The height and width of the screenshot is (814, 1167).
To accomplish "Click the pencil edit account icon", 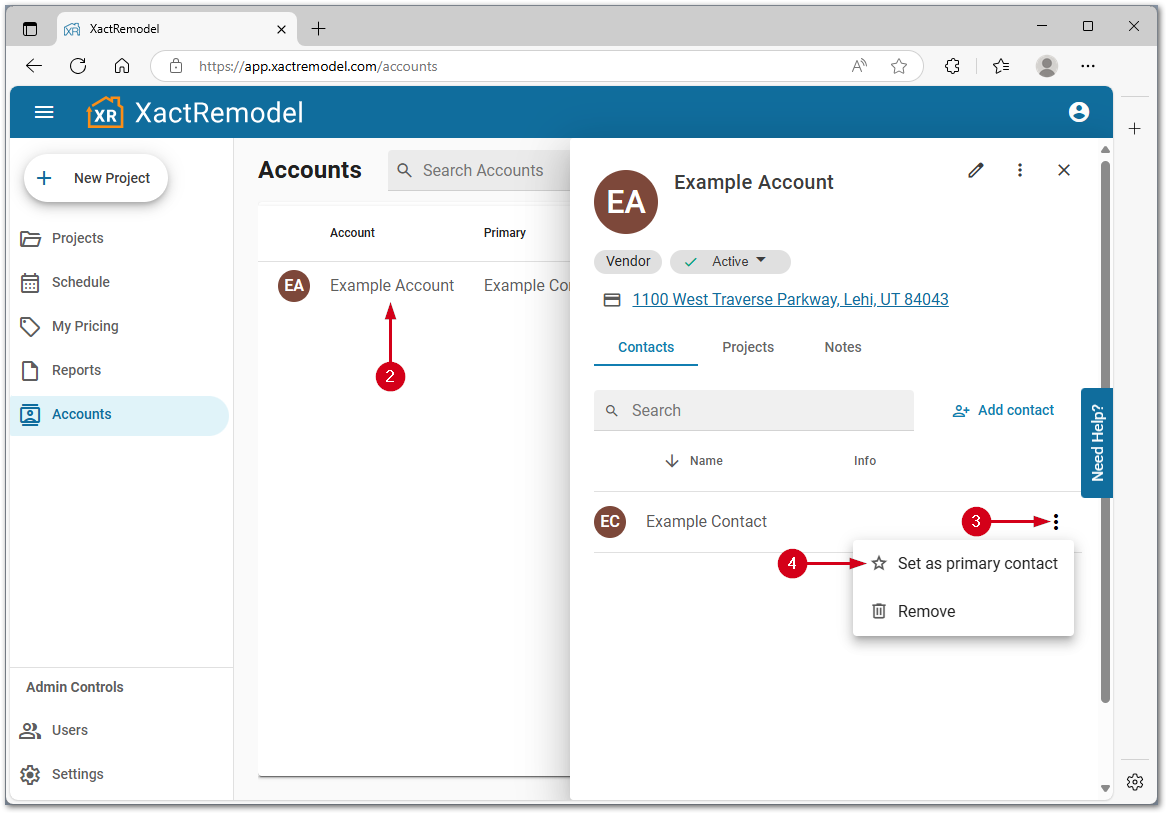I will click(x=976, y=170).
